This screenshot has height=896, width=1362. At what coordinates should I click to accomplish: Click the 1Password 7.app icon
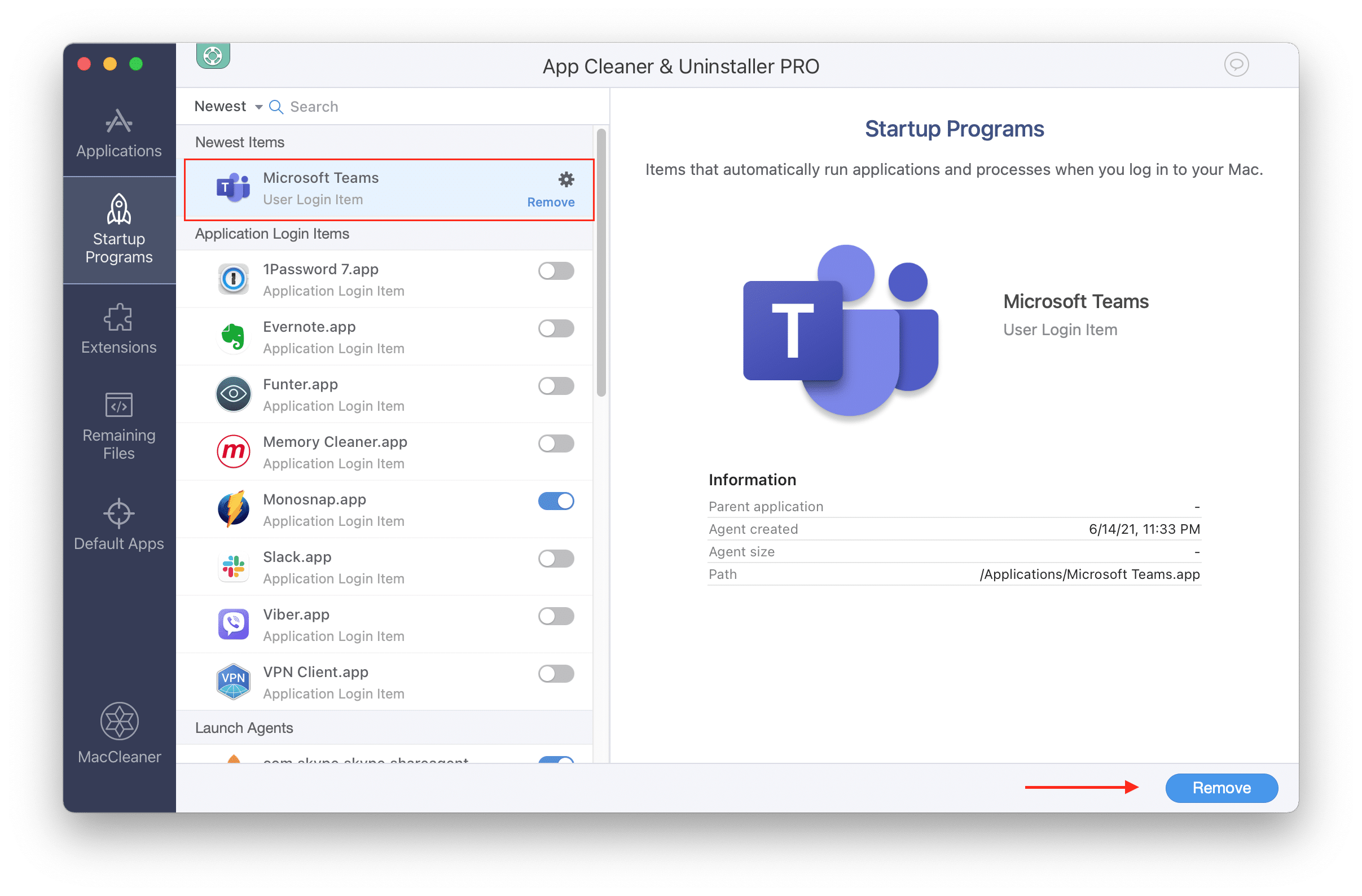[233, 279]
